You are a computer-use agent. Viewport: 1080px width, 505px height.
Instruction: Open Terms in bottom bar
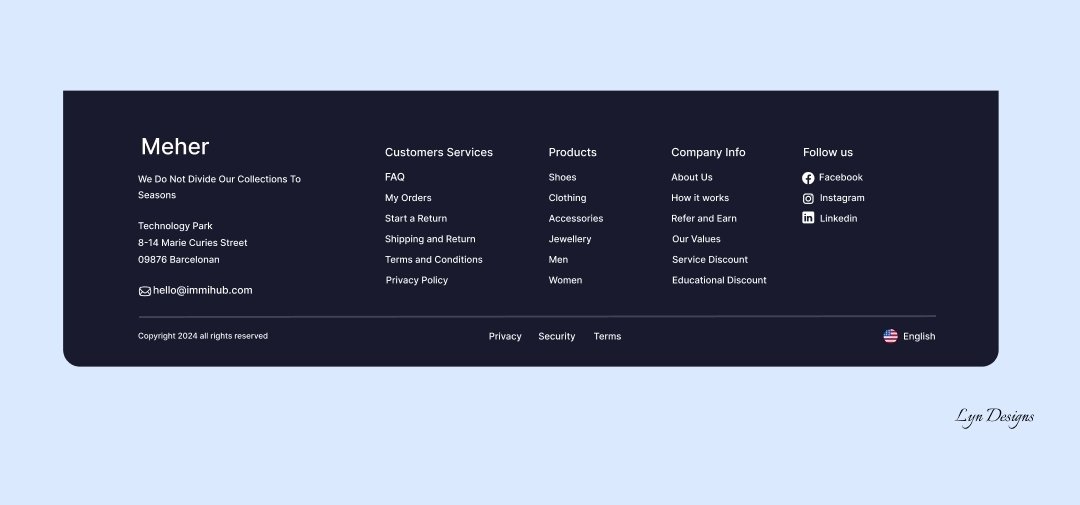[x=608, y=336]
